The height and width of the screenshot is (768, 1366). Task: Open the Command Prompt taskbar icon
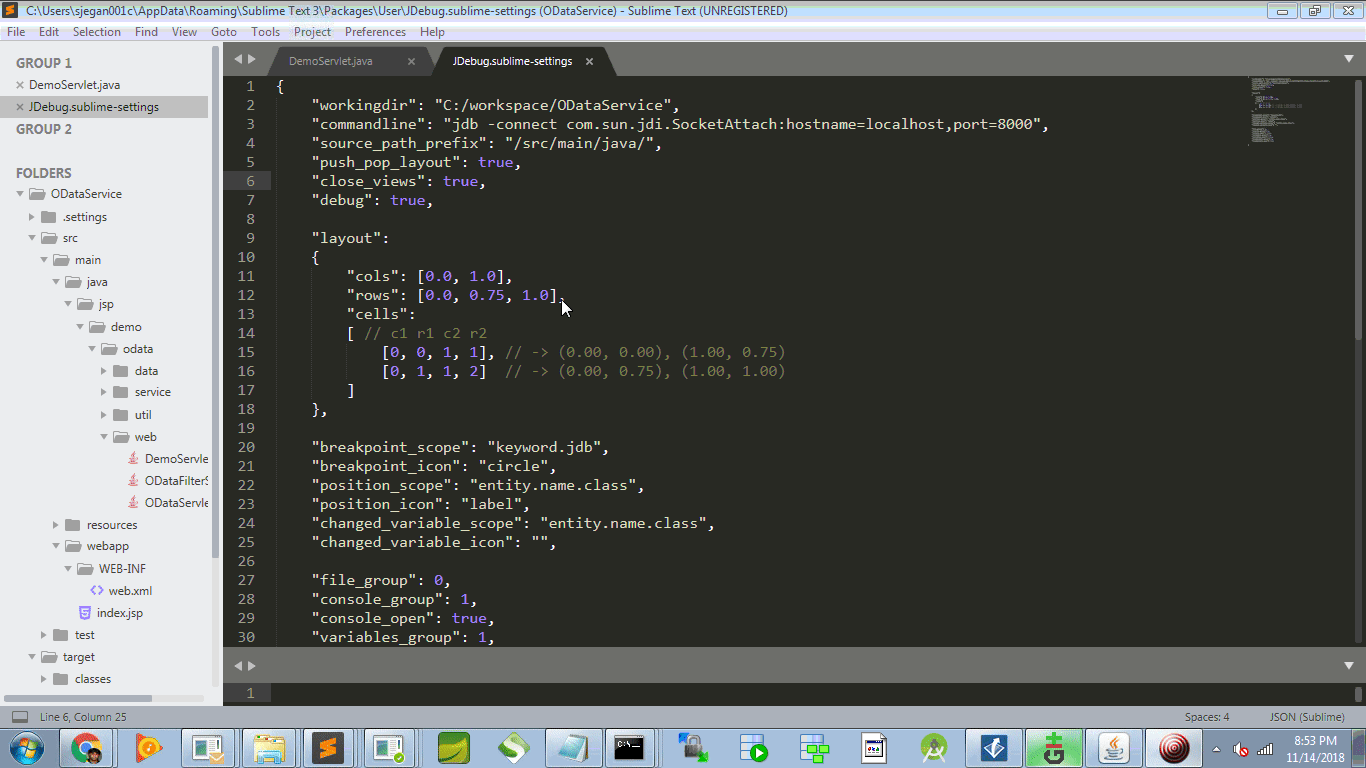629,747
